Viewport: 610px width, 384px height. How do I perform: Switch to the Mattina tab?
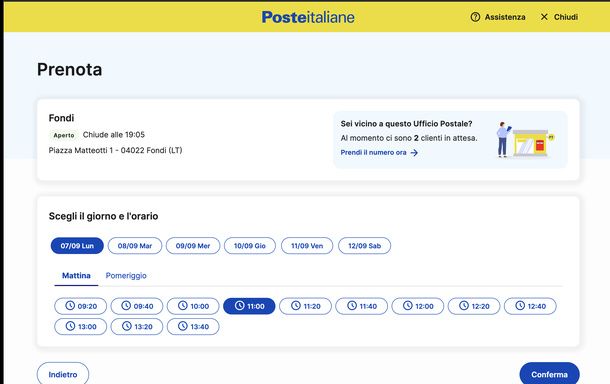click(x=76, y=275)
